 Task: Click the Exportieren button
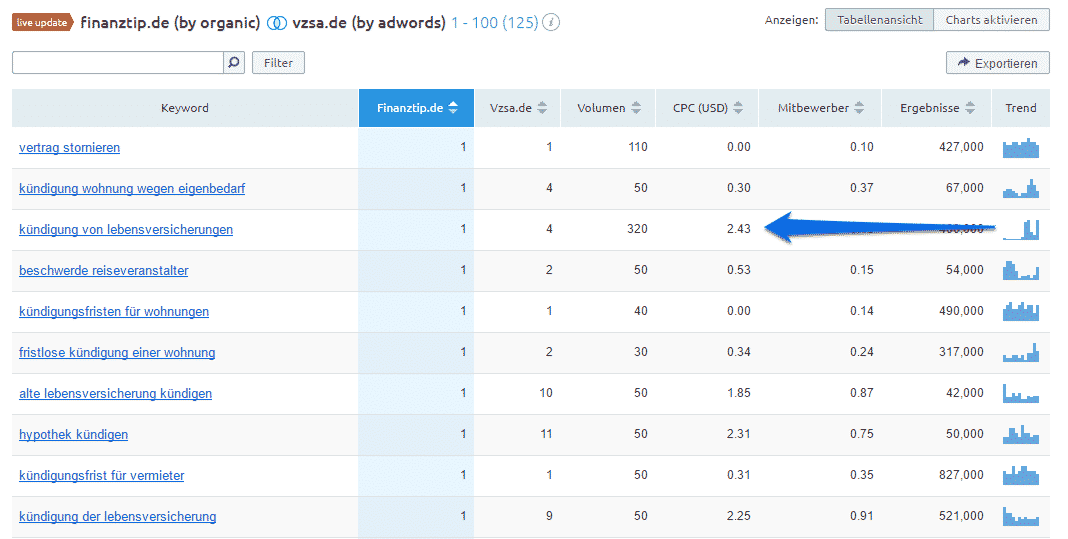tap(998, 63)
